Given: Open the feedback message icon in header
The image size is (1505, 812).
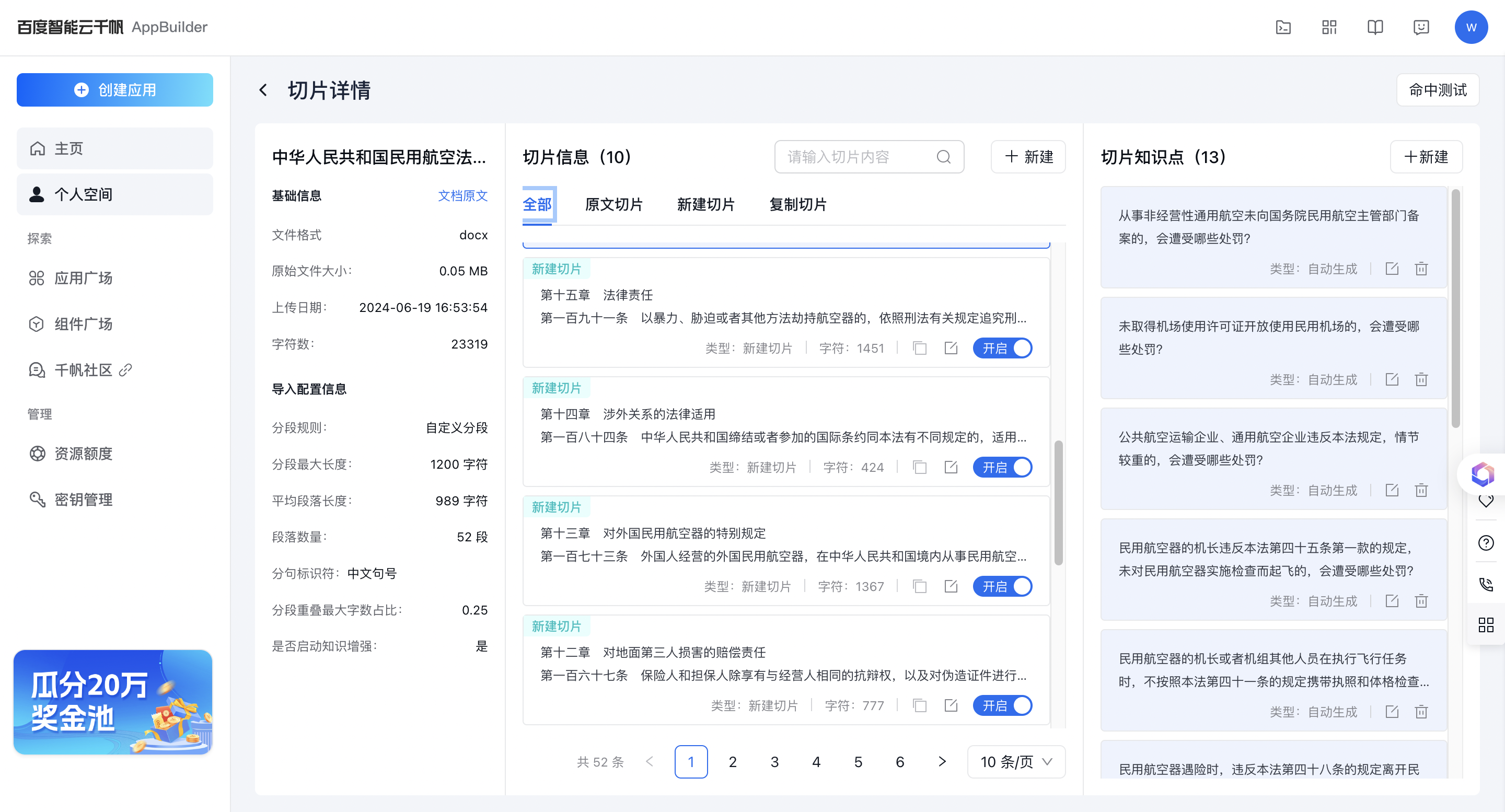Looking at the screenshot, I should click(x=1421, y=28).
